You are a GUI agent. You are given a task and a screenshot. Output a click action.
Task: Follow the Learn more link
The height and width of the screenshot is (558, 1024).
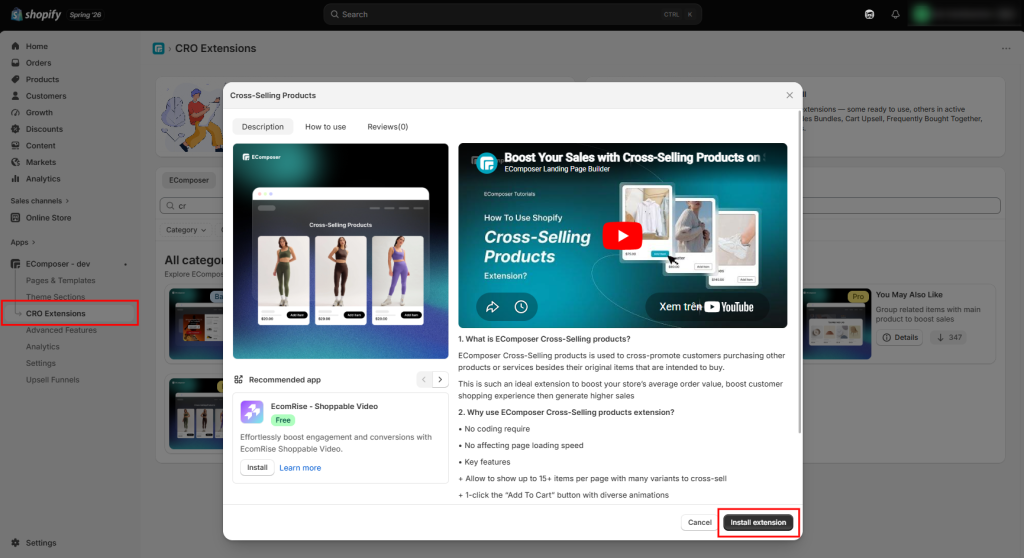[x=300, y=468]
